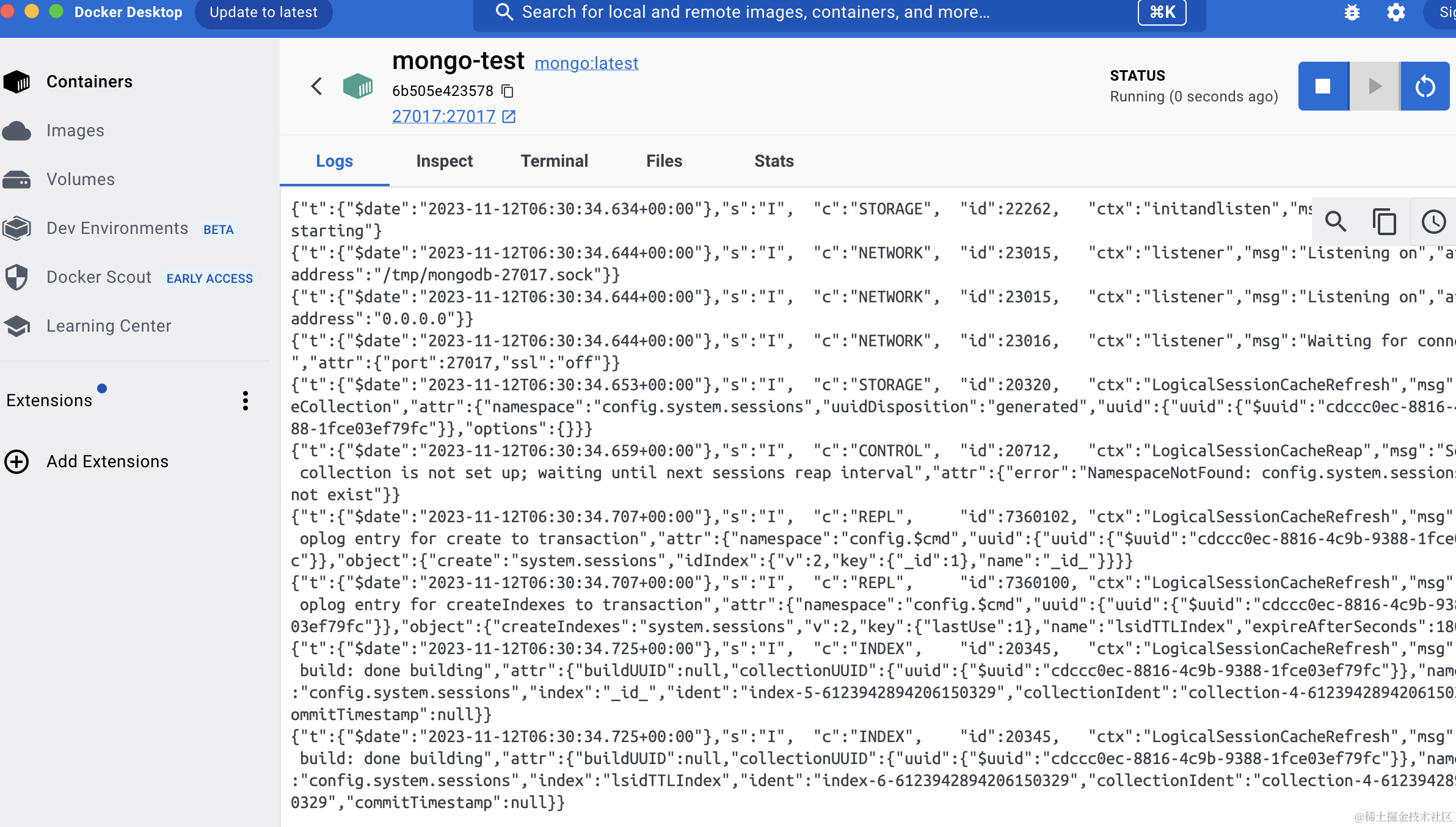The image size is (1456, 827).
Task: Open Volumes in the sidebar
Action: pyautogui.click(x=80, y=180)
